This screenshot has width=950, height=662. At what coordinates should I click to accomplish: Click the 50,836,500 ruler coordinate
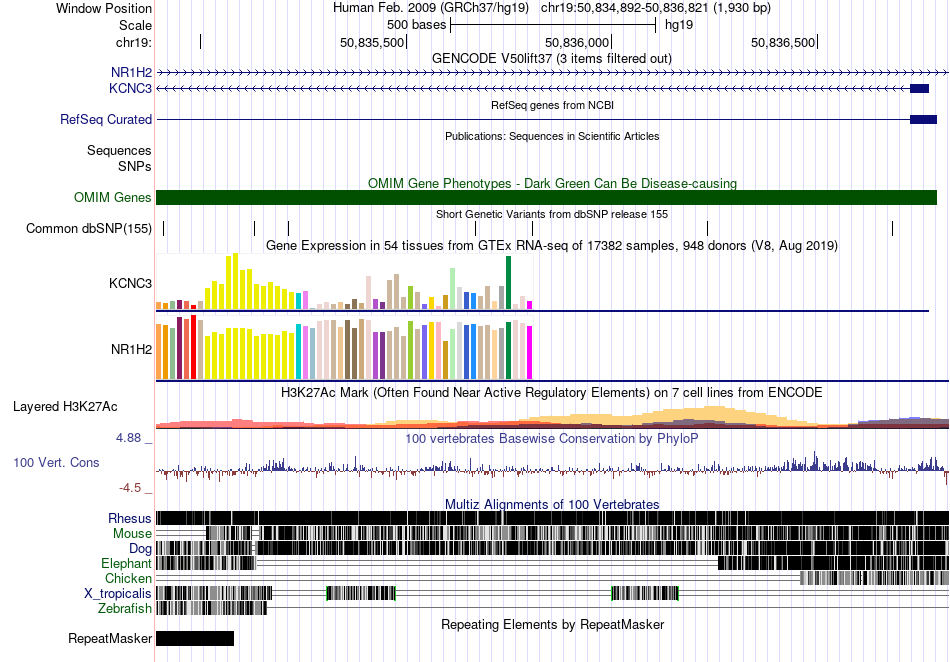click(783, 42)
